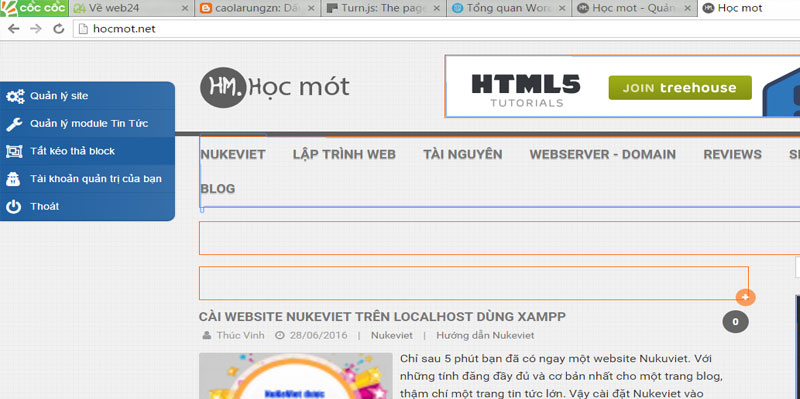Open the NUKEVIET menu item
This screenshot has width=800, height=399.
click(233, 155)
